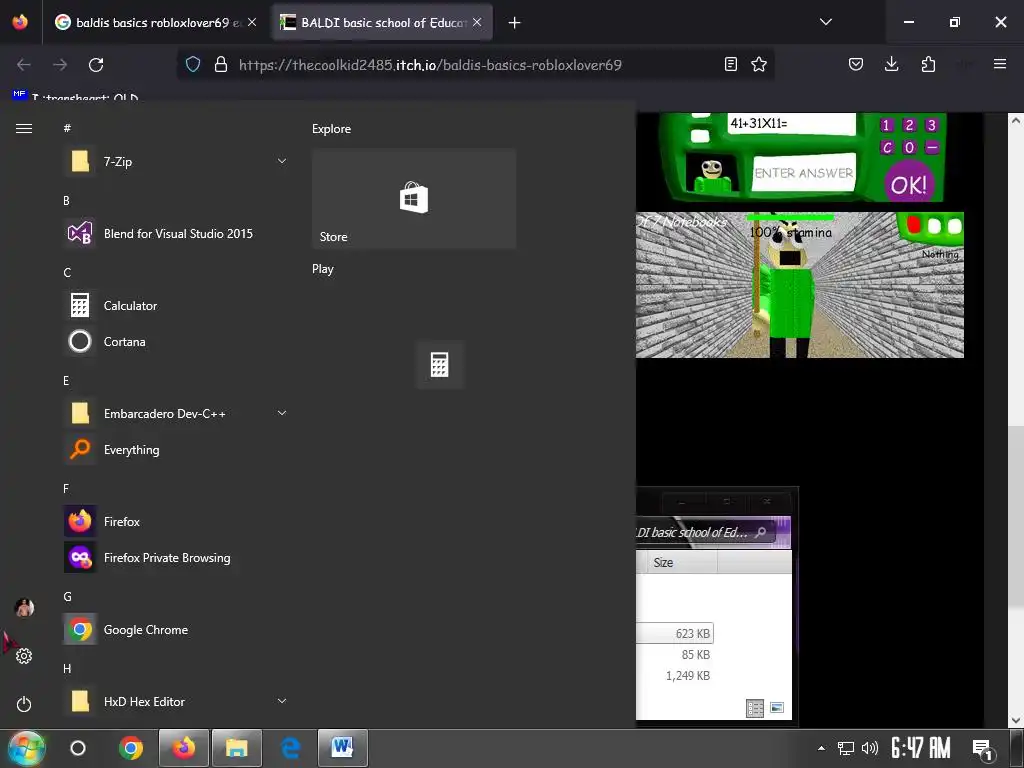The image size is (1024, 768).
Task: Click keypad digit 3 in math screenshot
Action: click(x=932, y=125)
